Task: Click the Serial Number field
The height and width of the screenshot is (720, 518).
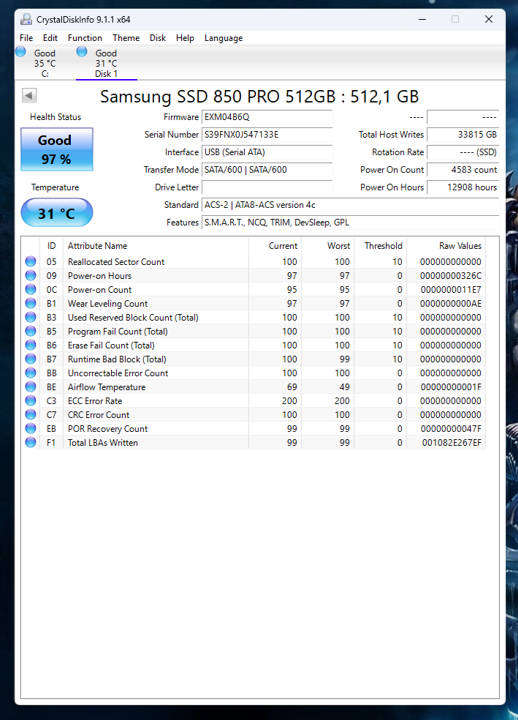Action: (267, 134)
